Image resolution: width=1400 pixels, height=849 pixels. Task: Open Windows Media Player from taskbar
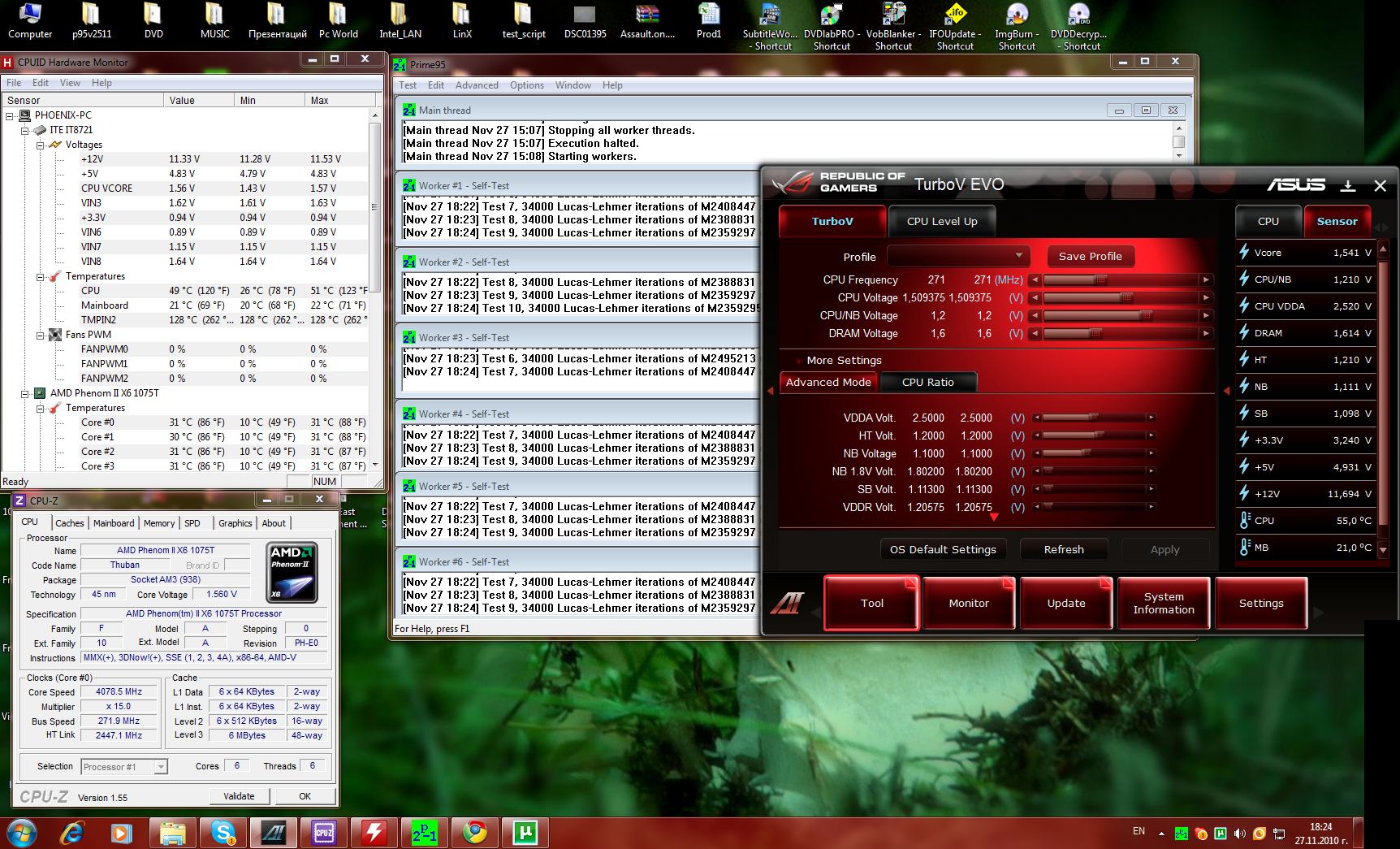(x=122, y=833)
